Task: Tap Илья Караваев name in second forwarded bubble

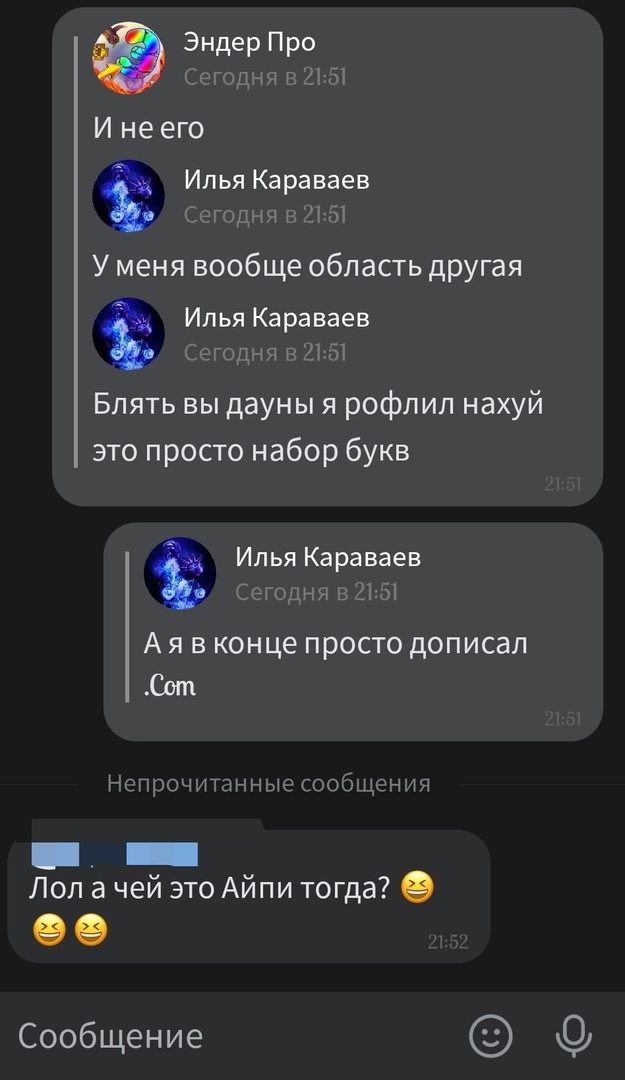Action: coord(328,557)
